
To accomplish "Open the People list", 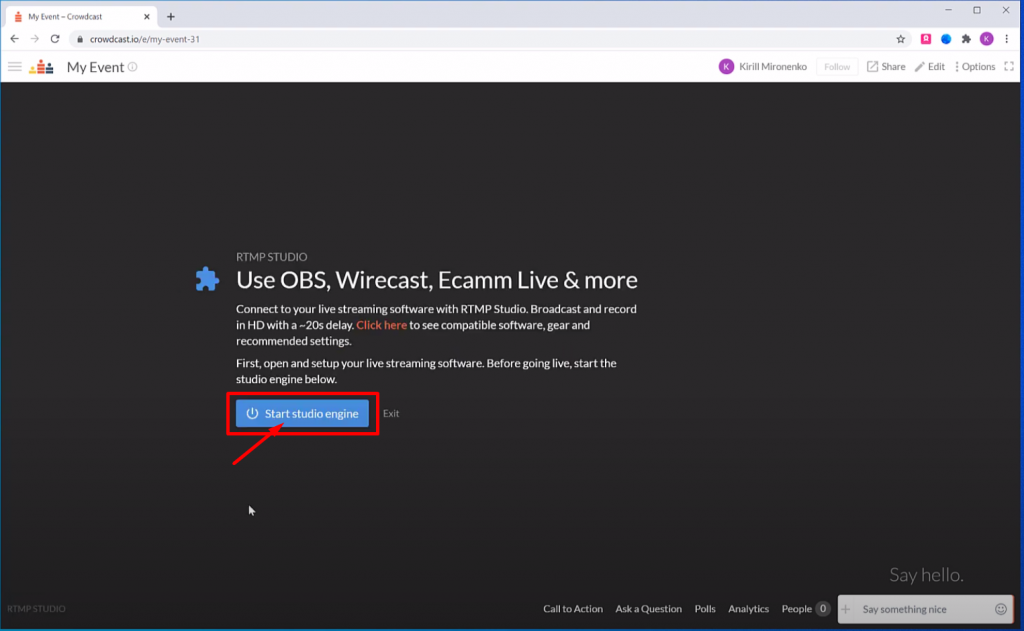I will (x=805, y=609).
